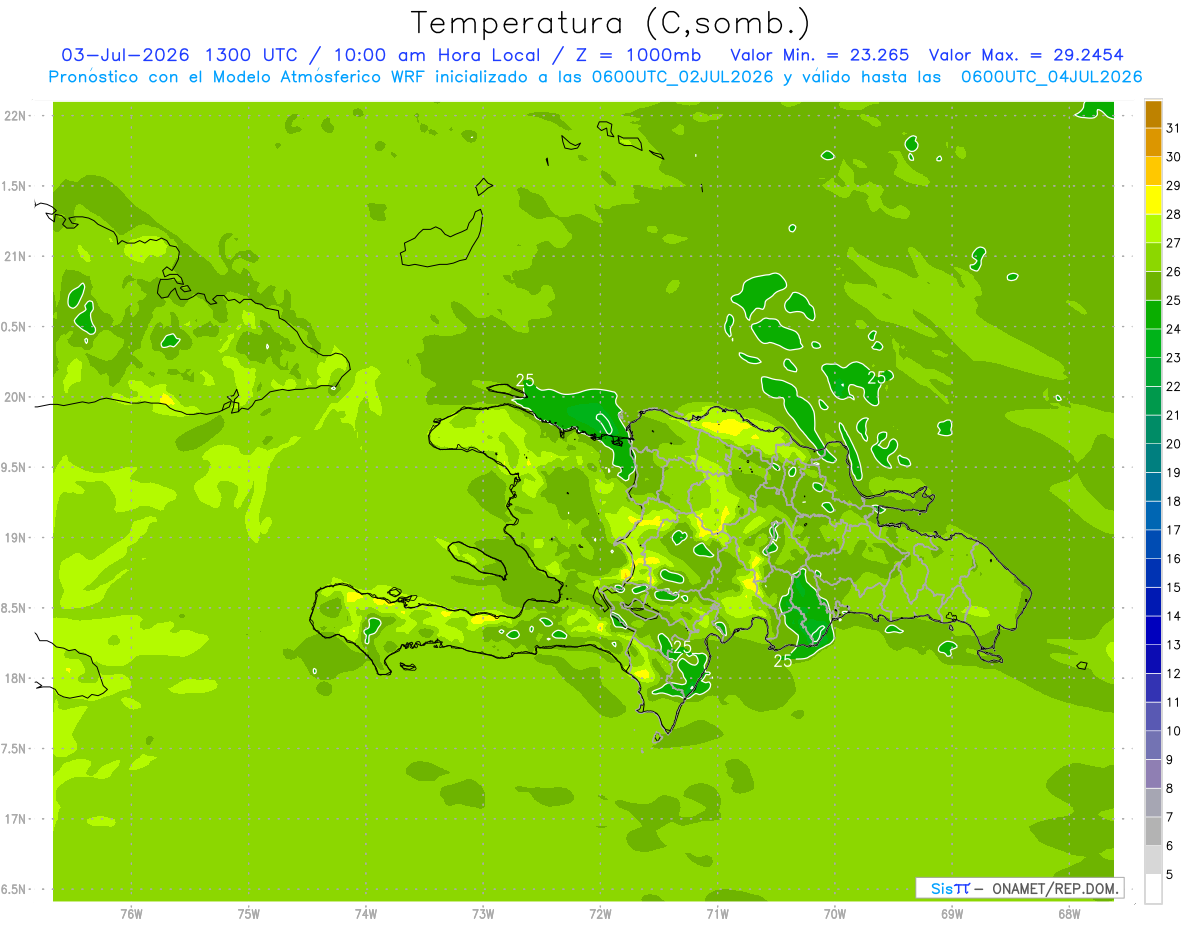Click the 72W longitude label
The width and height of the screenshot is (1200, 927).
pyautogui.click(x=600, y=914)
